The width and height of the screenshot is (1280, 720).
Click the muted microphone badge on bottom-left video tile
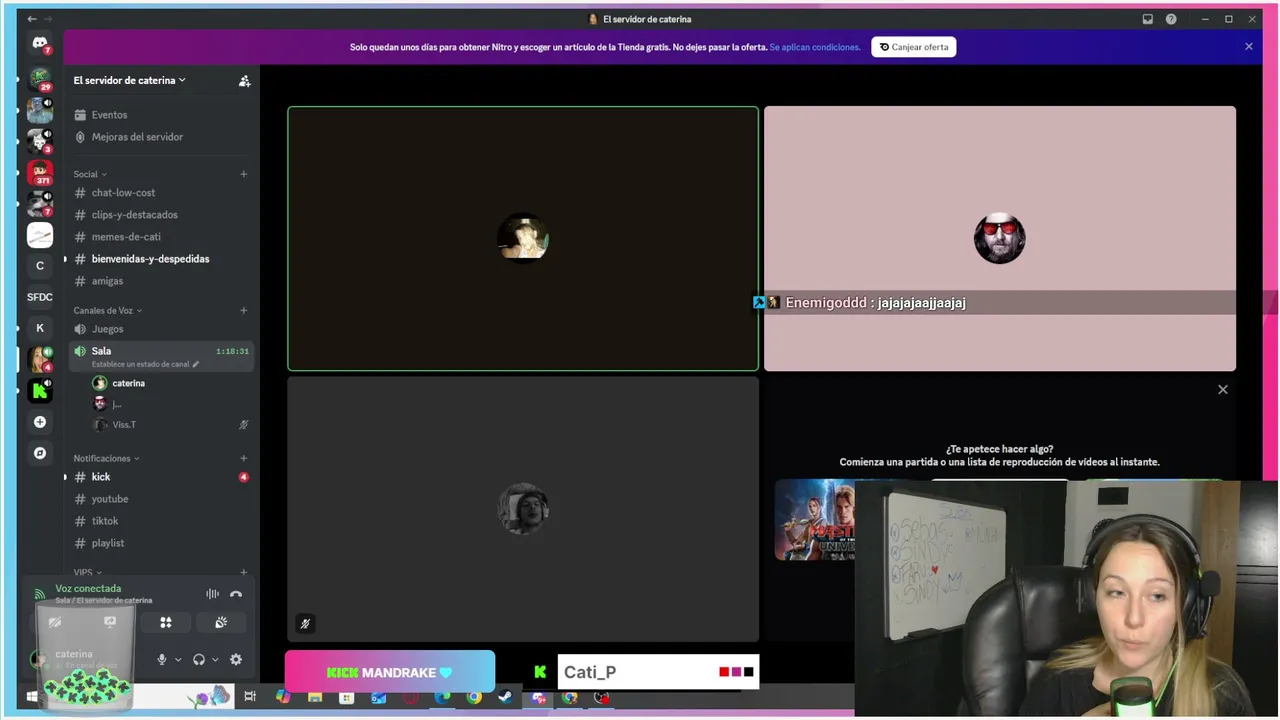(305, 624)
